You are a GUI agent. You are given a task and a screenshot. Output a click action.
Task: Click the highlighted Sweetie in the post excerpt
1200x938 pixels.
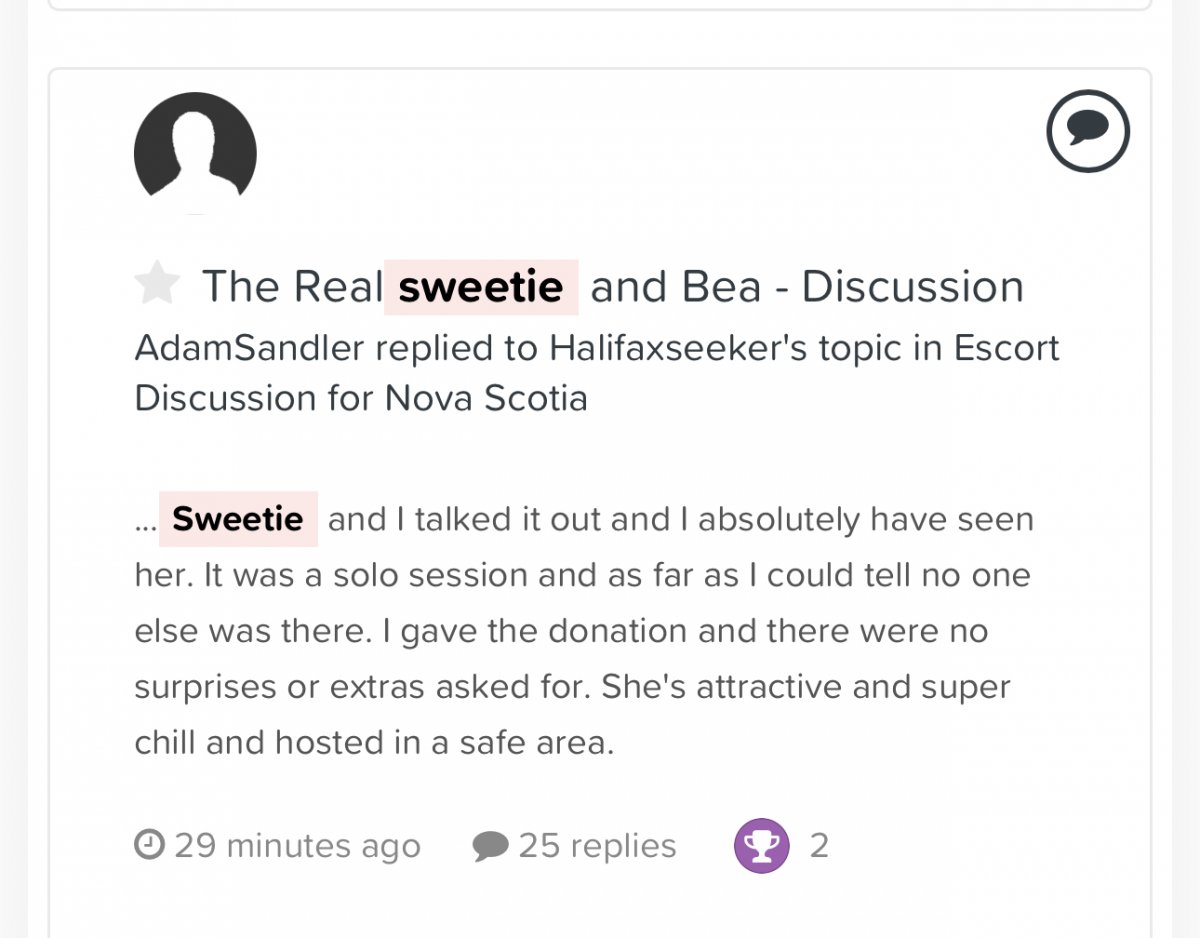pyautogui.click(x=238, y=519)
